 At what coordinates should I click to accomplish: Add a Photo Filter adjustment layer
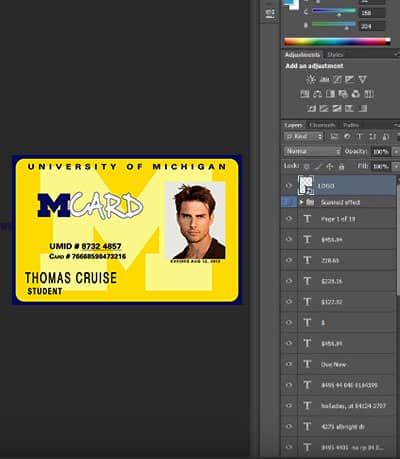[343, 94]
